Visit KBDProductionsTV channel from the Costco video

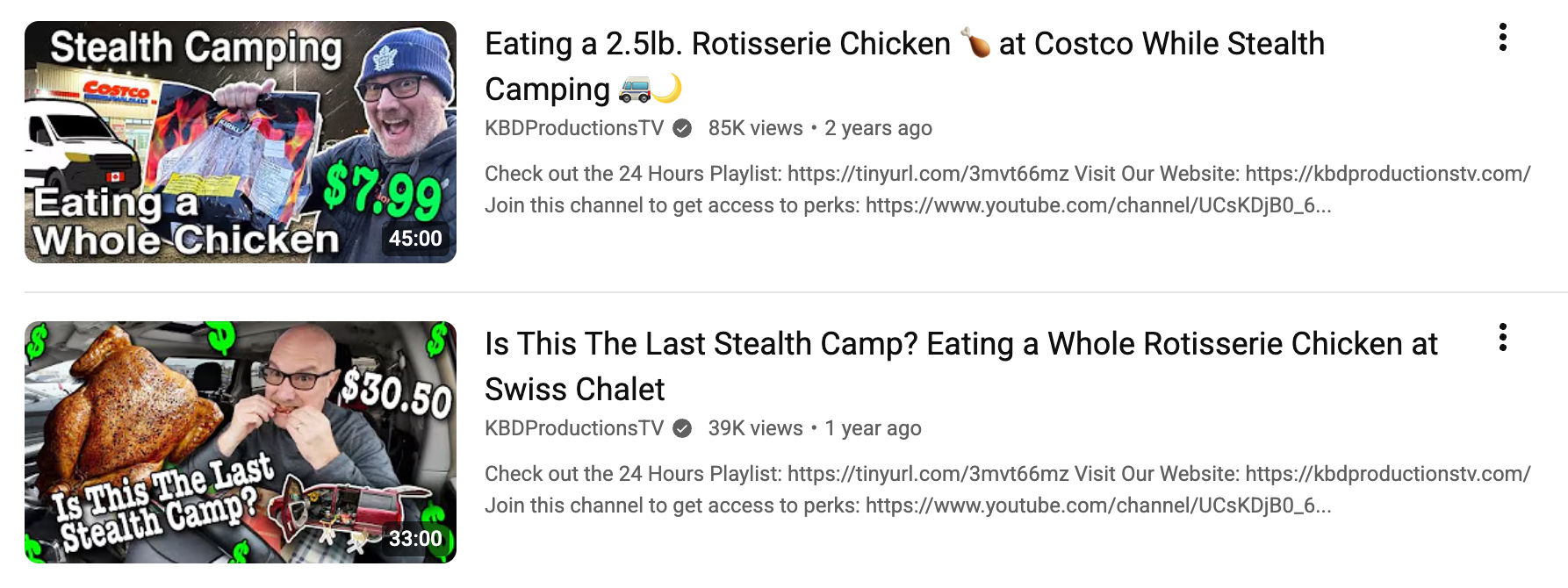point(574,129)
